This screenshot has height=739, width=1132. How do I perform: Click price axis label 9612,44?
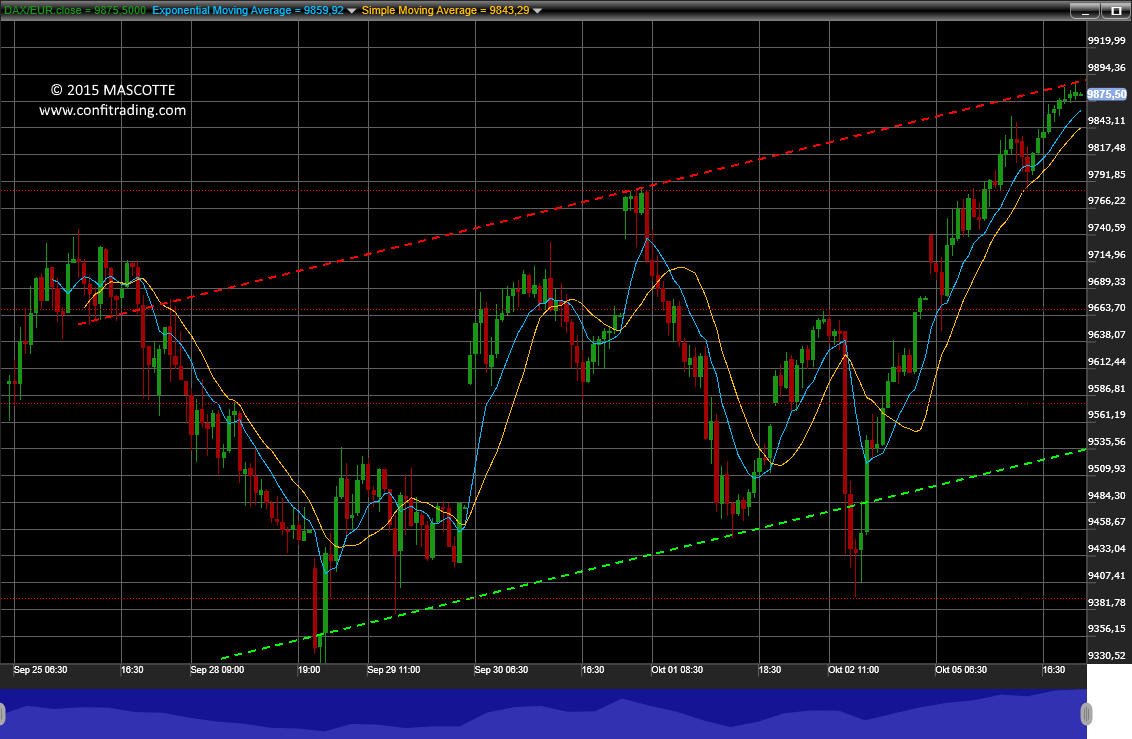[x=1107, y=362]
